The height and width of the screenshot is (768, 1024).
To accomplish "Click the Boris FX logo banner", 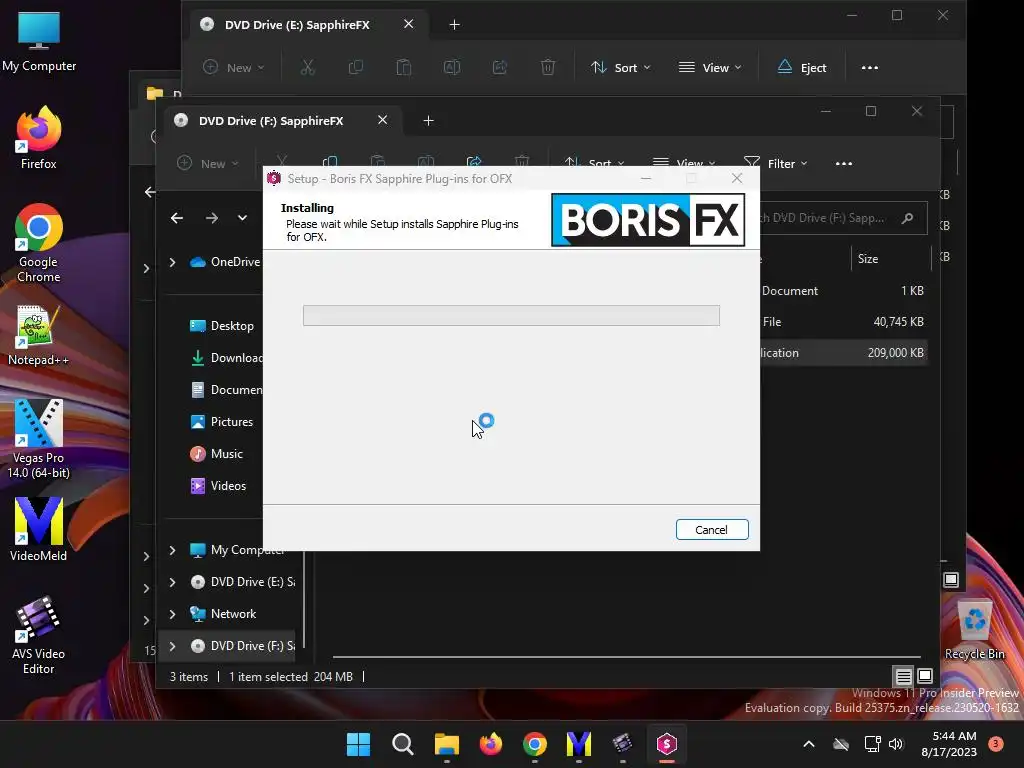I will coord(648,220).
